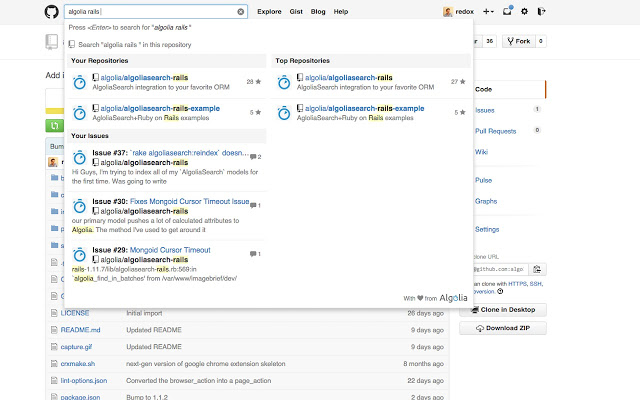The image size is (640, 400).
Task: Open the Graphs tab
Action: 486,201
